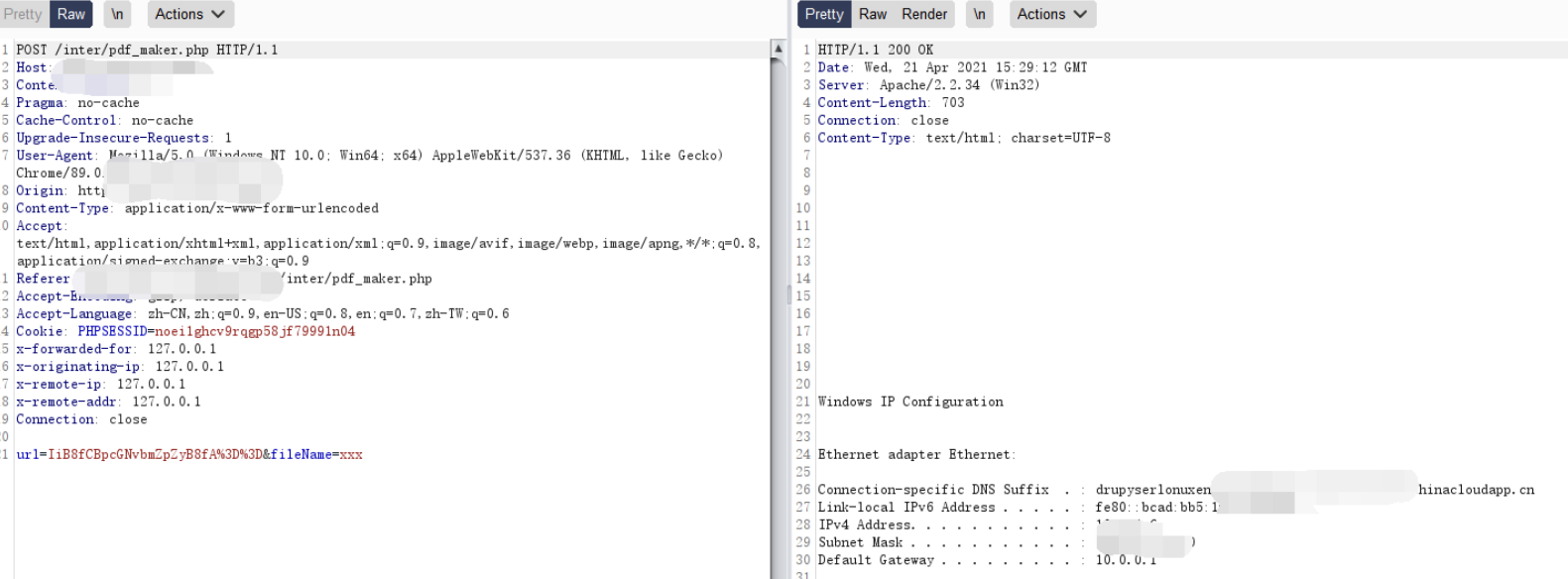This screenshot has width=1568, height=579.
Task: Toggle \n newline display in request panel
Action: click(x=117, y=14)
